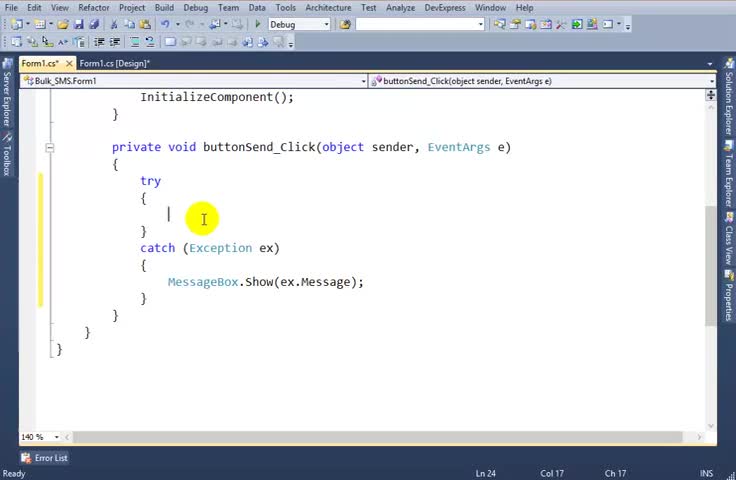Click the Add New Item toolbar icon
736x480 pixels.
[40, 24]
